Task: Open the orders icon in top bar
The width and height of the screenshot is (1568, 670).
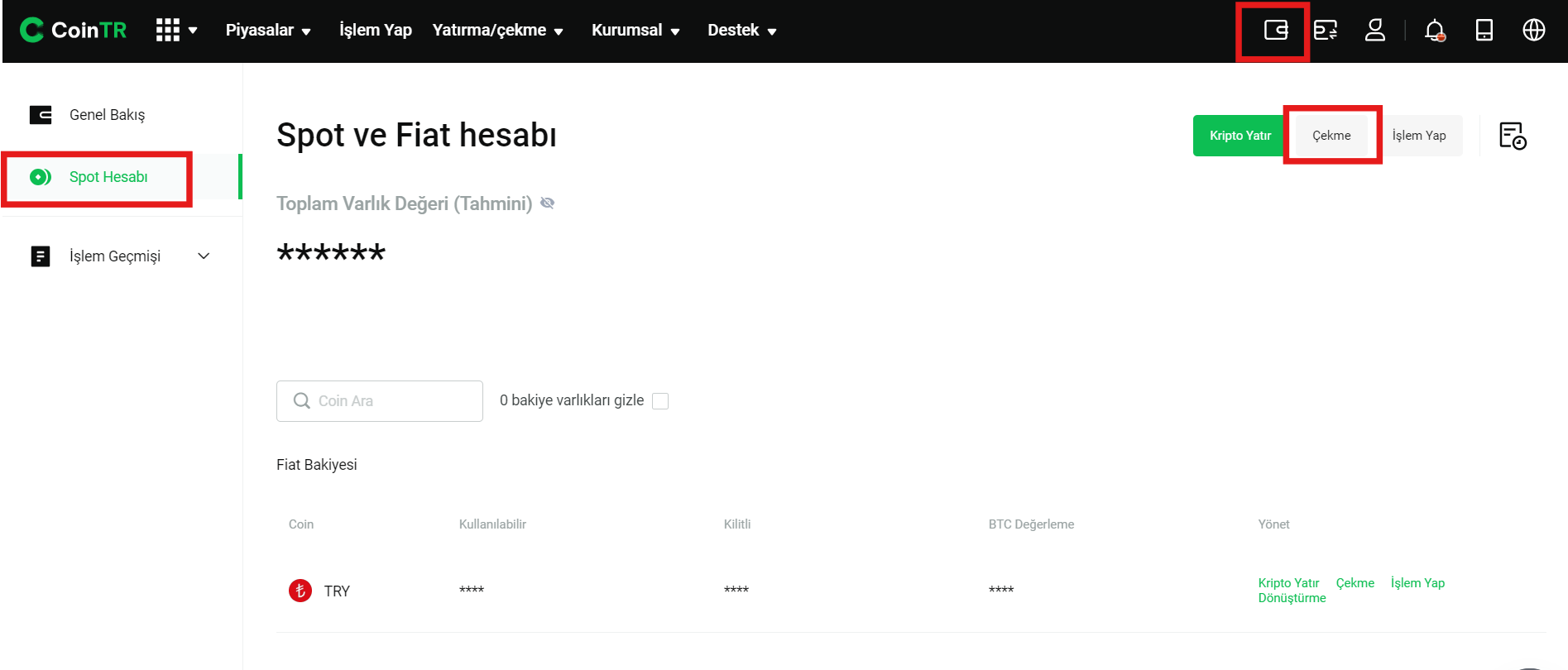Action: click(1326, 31)
